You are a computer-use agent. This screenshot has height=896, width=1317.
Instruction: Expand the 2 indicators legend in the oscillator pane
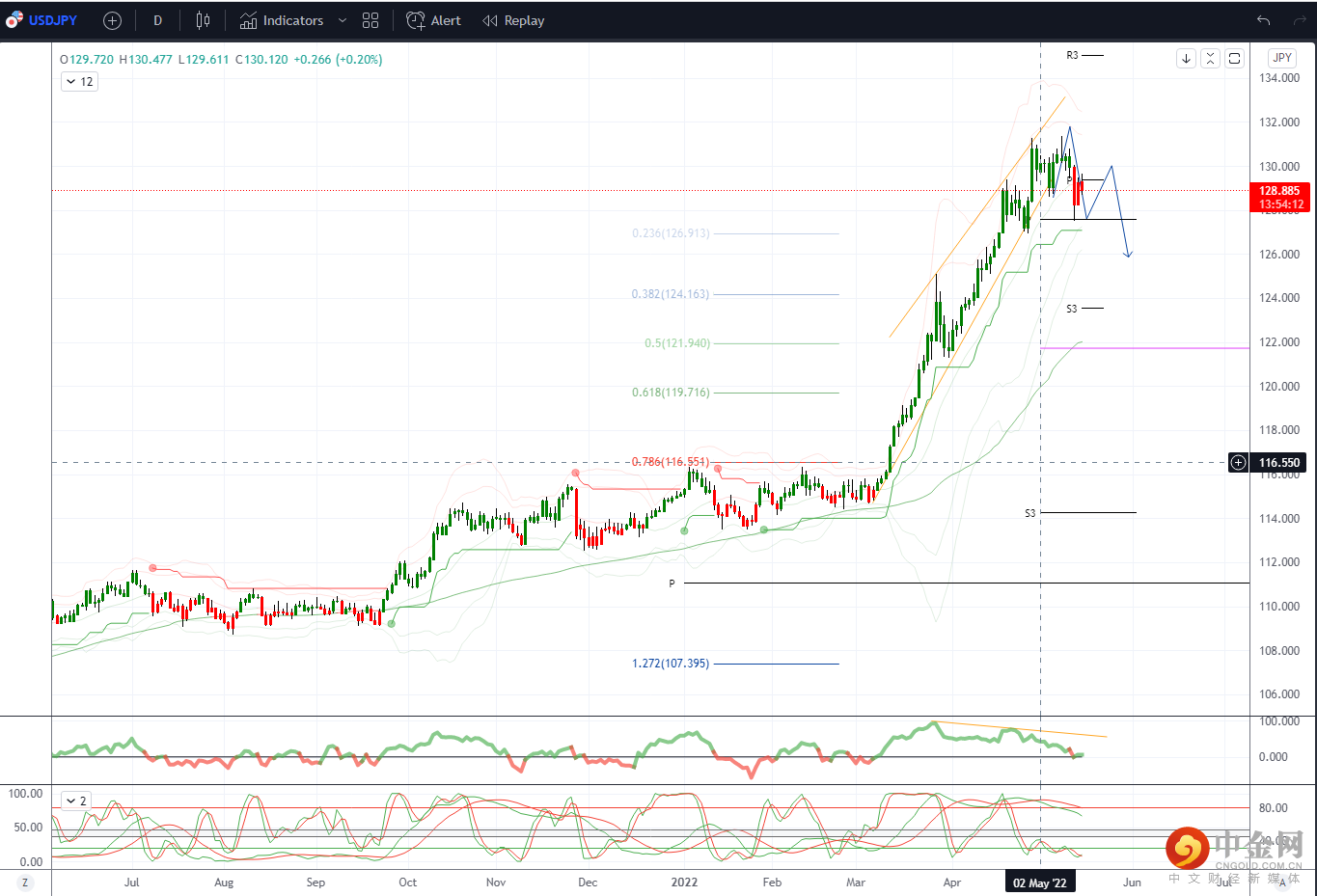click(x=75, y=801)
